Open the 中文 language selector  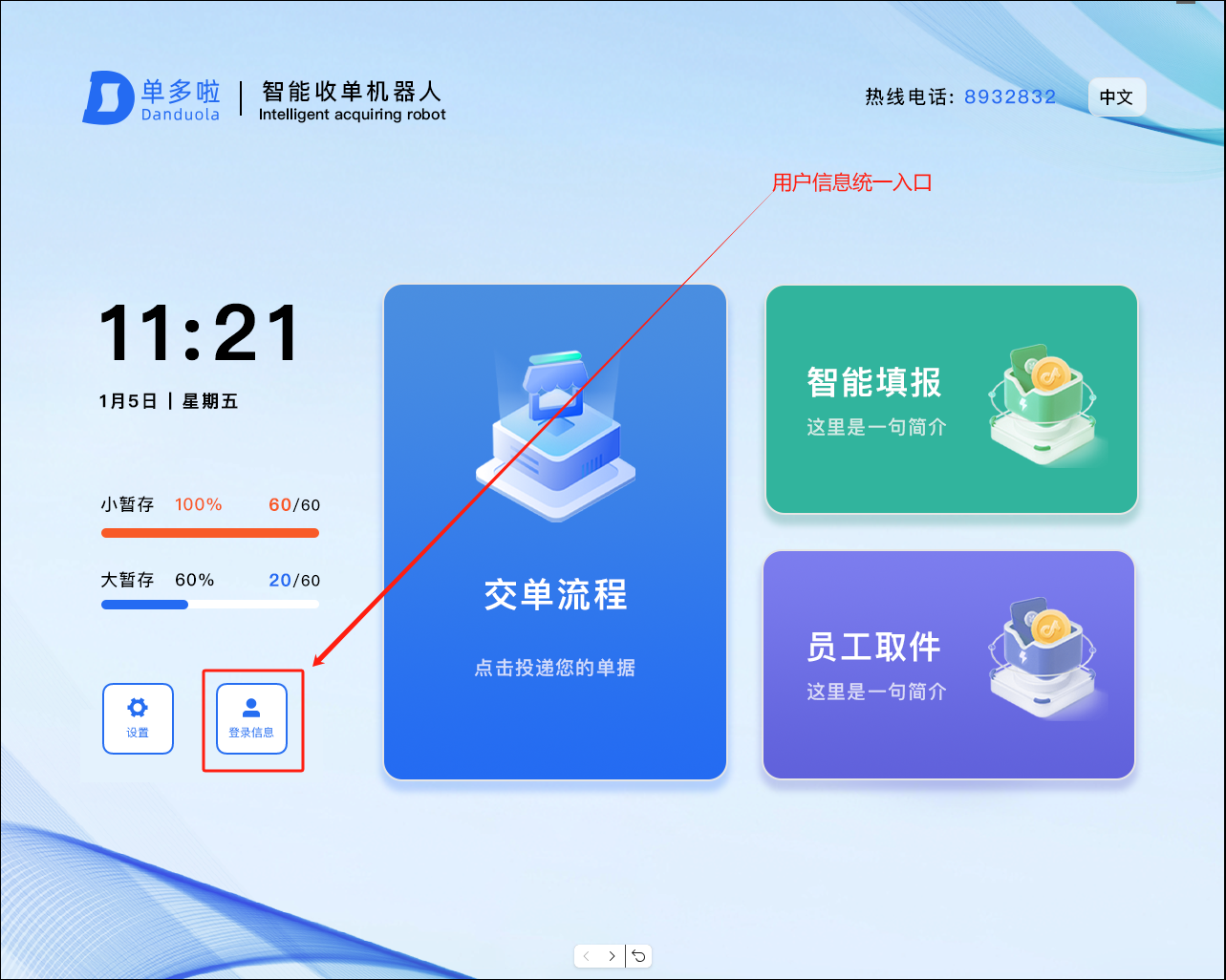[x=1116, y=97]
